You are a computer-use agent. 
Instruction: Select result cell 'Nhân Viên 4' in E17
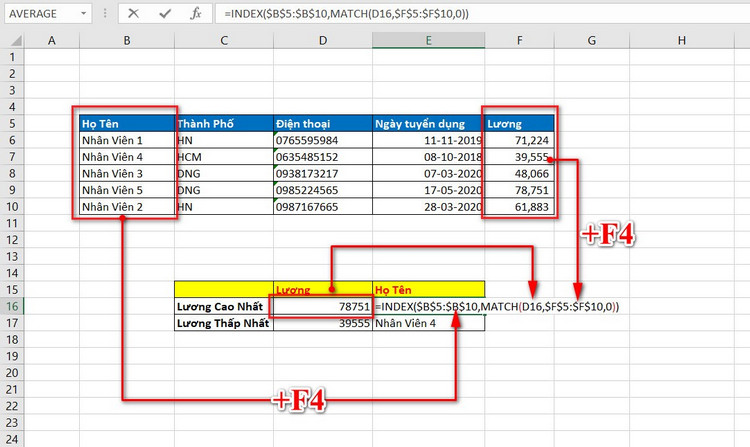click(429, 323)
